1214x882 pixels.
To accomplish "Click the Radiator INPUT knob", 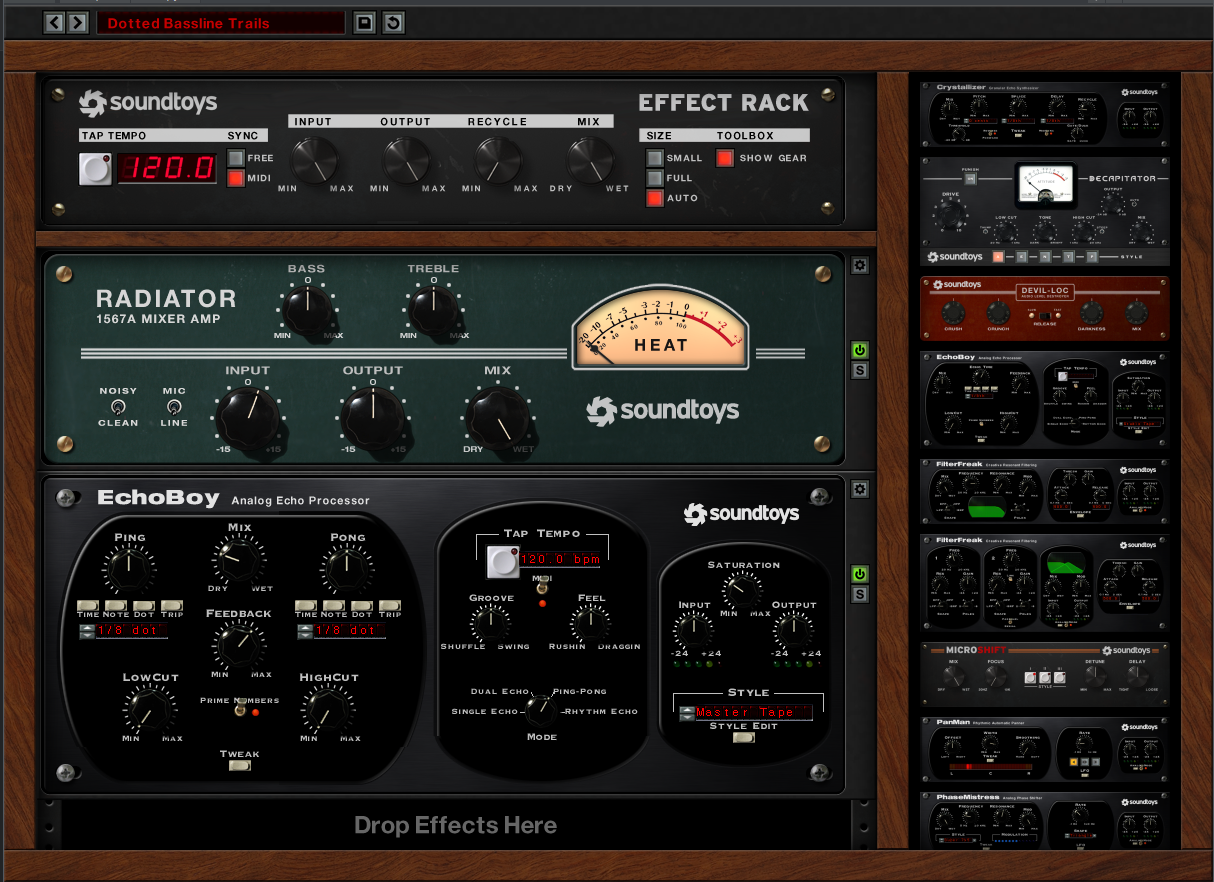I will point(247,416).
